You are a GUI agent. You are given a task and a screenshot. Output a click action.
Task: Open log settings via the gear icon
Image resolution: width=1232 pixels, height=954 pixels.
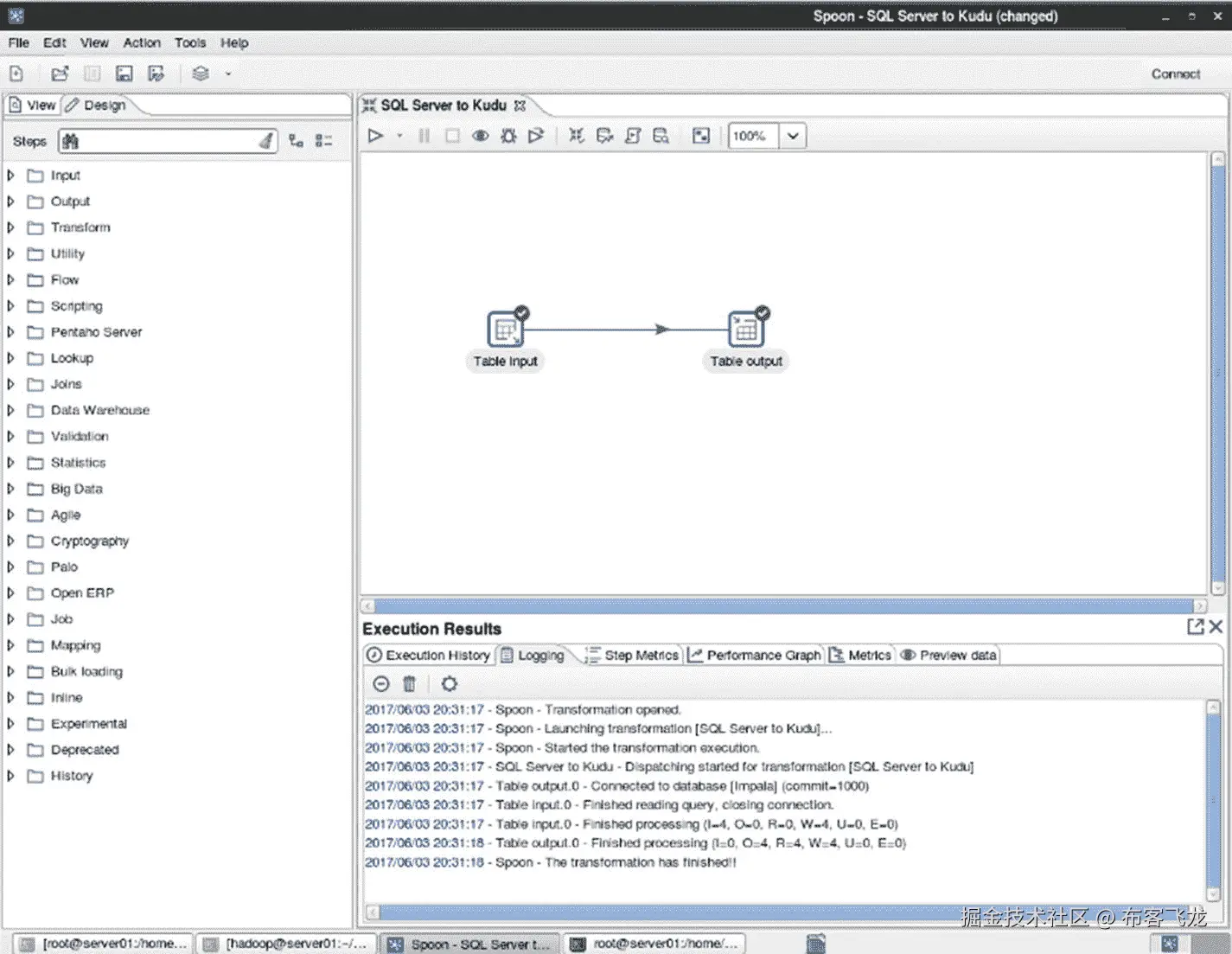[449, 683]
